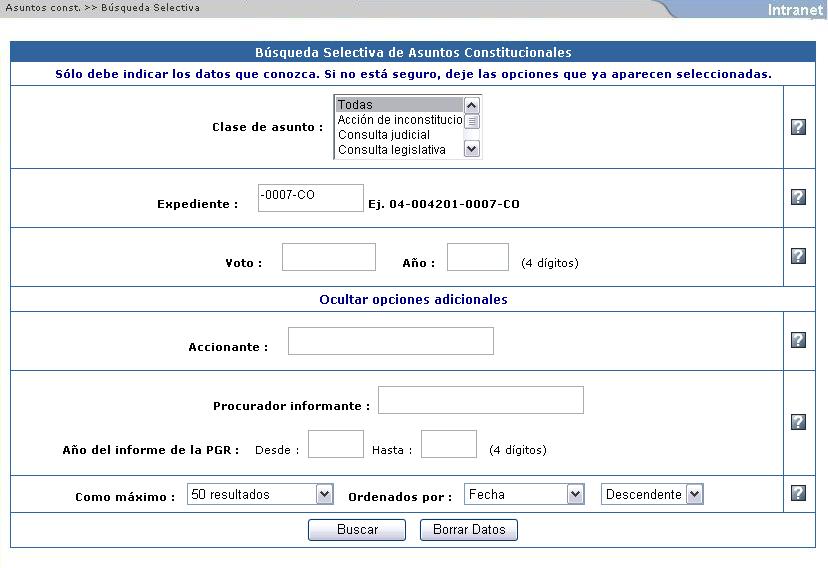Click the Borrar Datos button
This screenshot has height=568, width=828.
pos(469,530)
